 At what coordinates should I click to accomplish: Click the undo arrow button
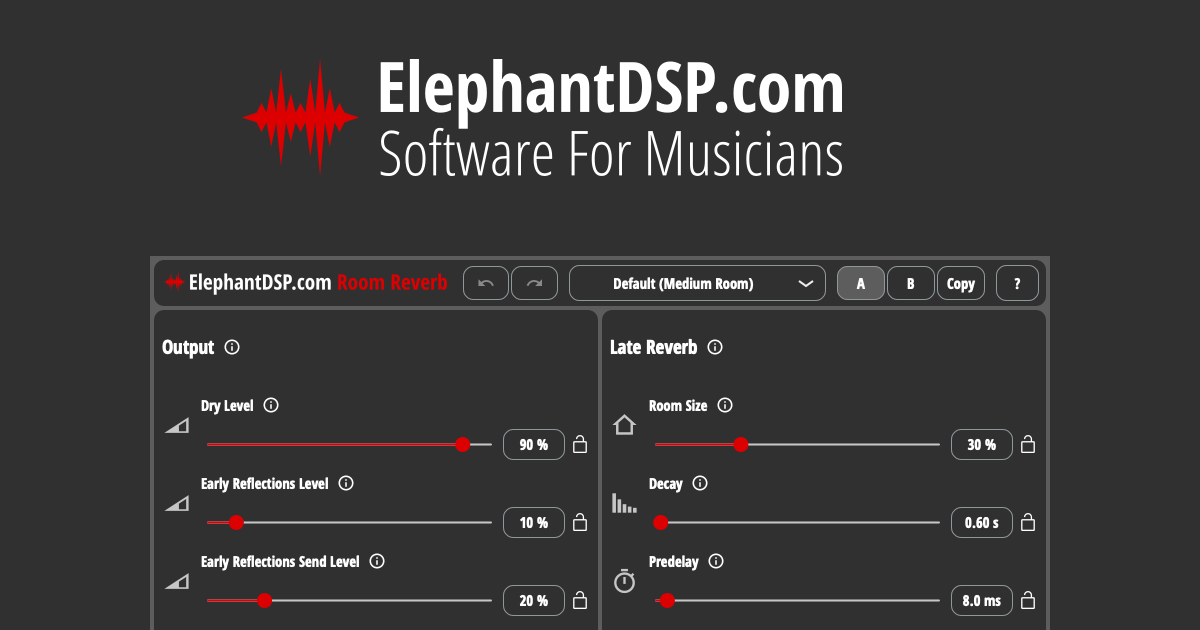(486, 283)
